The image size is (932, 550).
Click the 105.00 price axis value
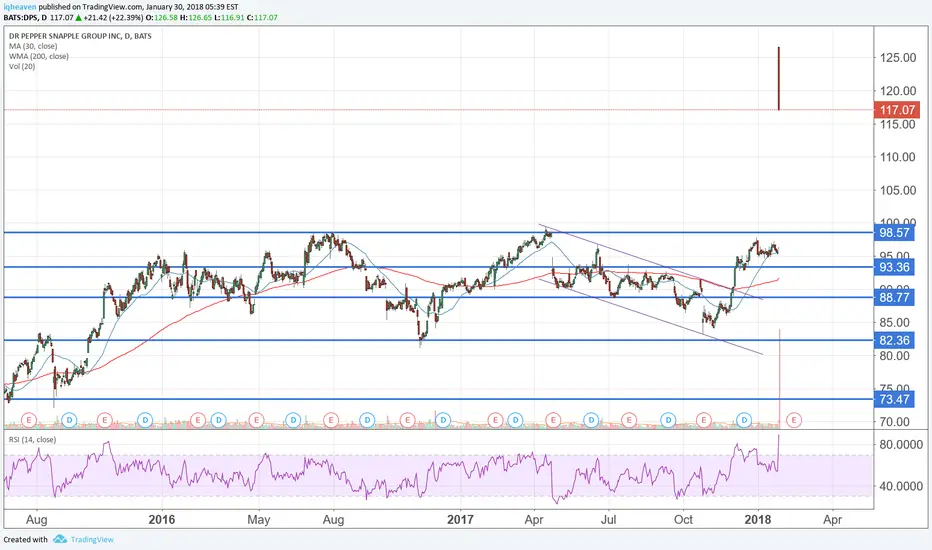click(898, 190)
